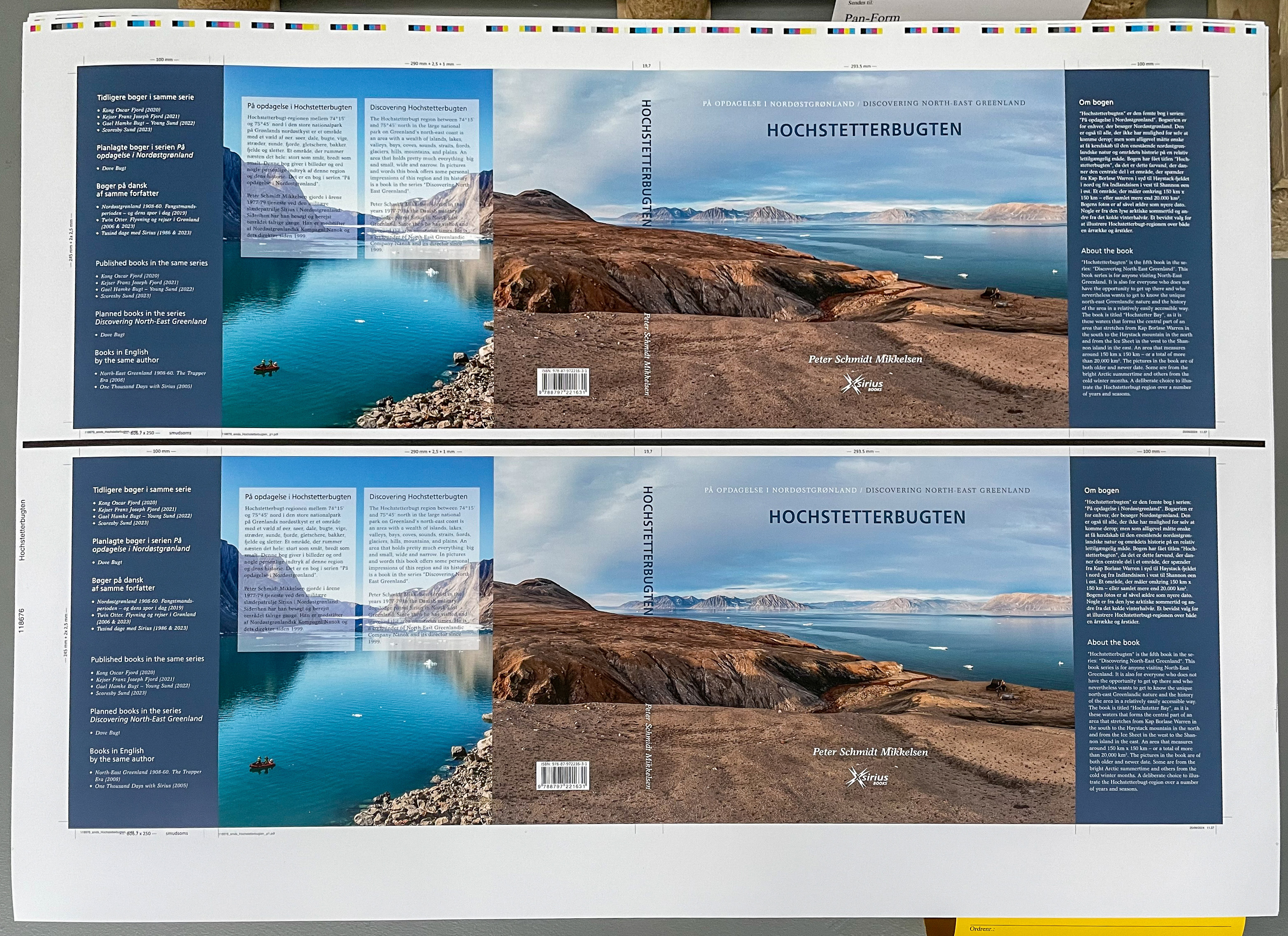
Task: Click the HOCHSTETTERBUGTEN front cover title, upper proof
Action: point(864,130)
